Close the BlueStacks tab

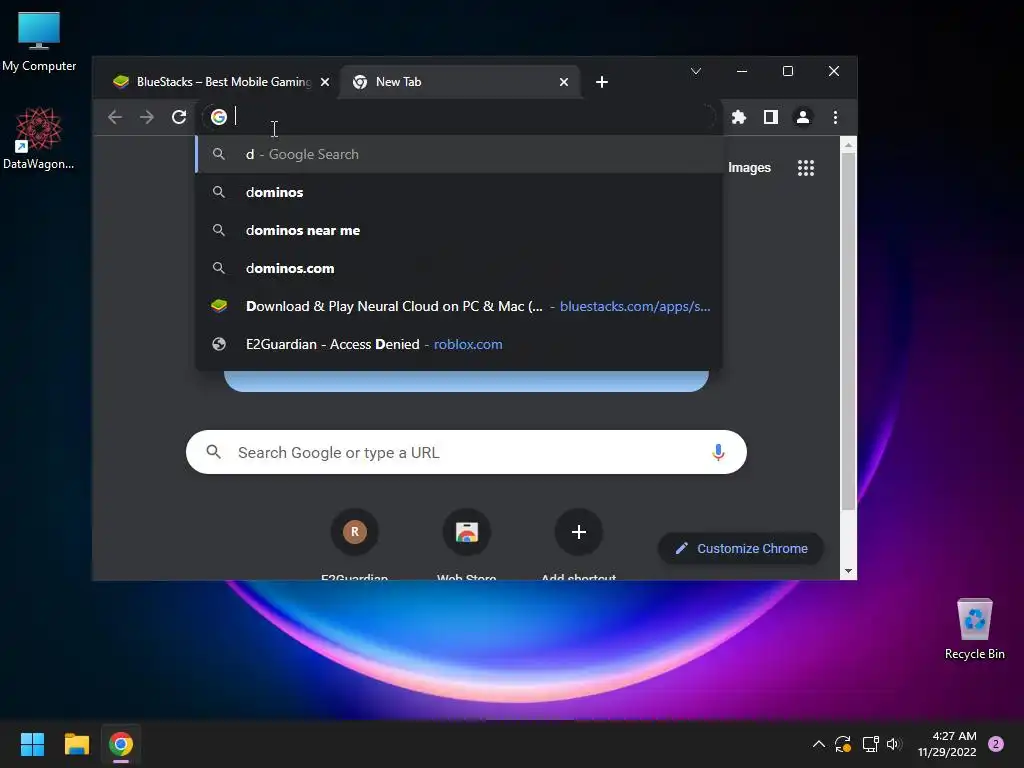coord(325,82)
